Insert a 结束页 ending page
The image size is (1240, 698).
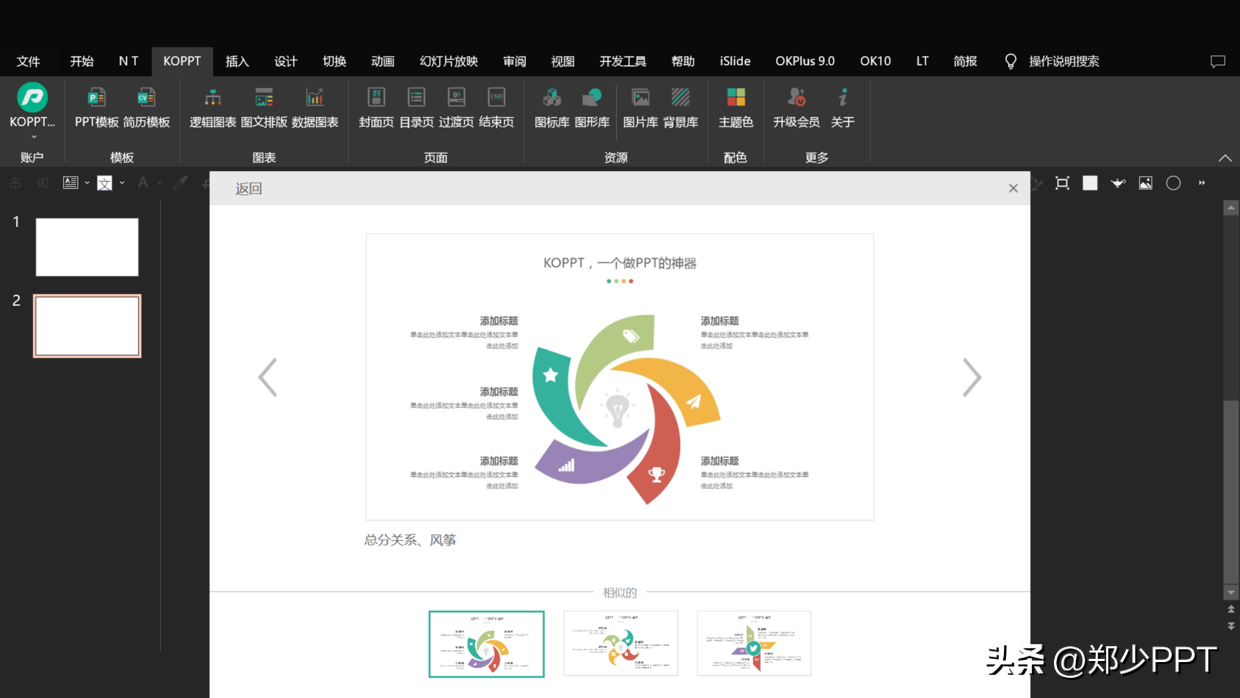496,108
